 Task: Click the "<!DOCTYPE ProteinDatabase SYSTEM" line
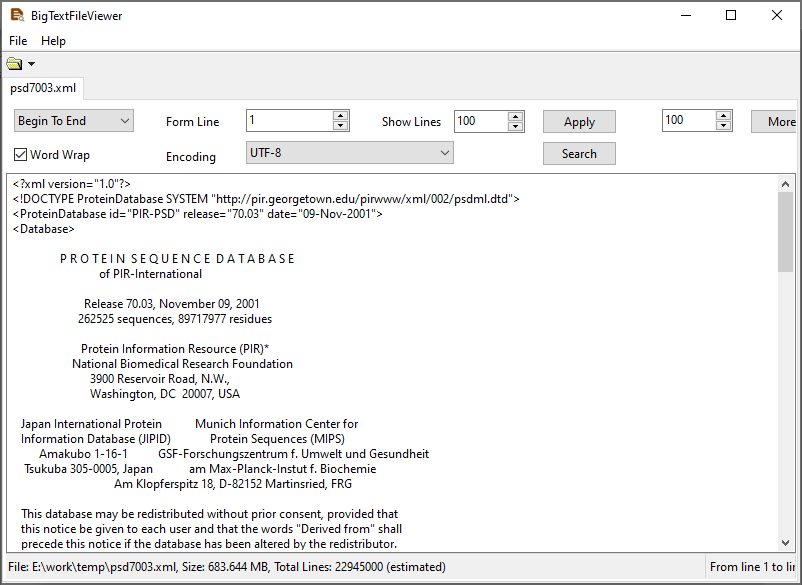point(266,199)
